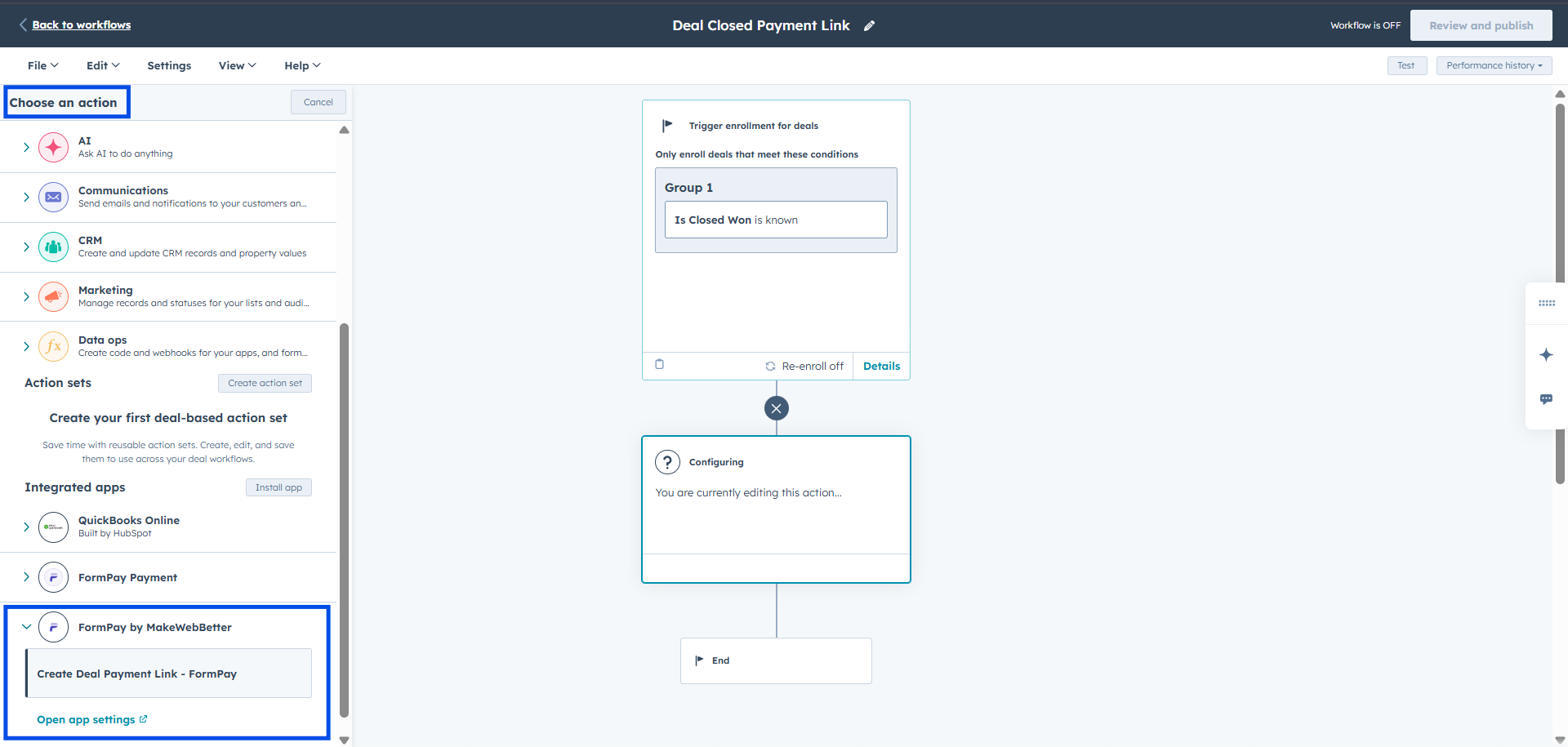Open the Help menu
Viewport: 1568px width, 747px height.
point(302,65)
